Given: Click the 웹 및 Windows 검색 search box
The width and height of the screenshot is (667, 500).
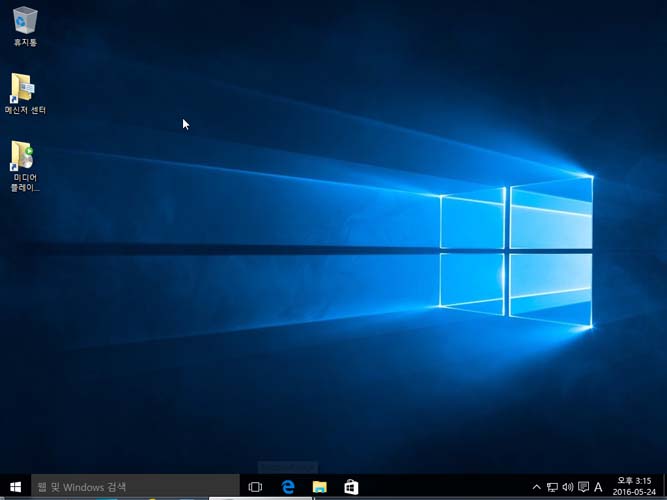Looking at the screenshot, I should click(x=136, y=487).
